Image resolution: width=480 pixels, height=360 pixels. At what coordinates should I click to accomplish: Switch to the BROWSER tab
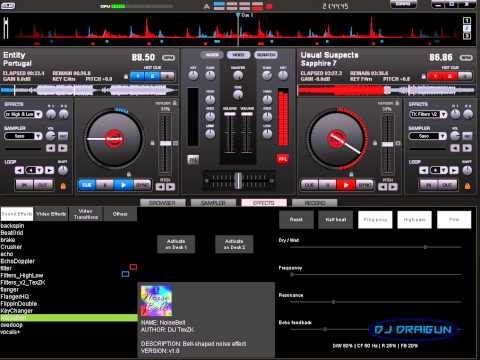pyautogui.click(x=162, y=203)
